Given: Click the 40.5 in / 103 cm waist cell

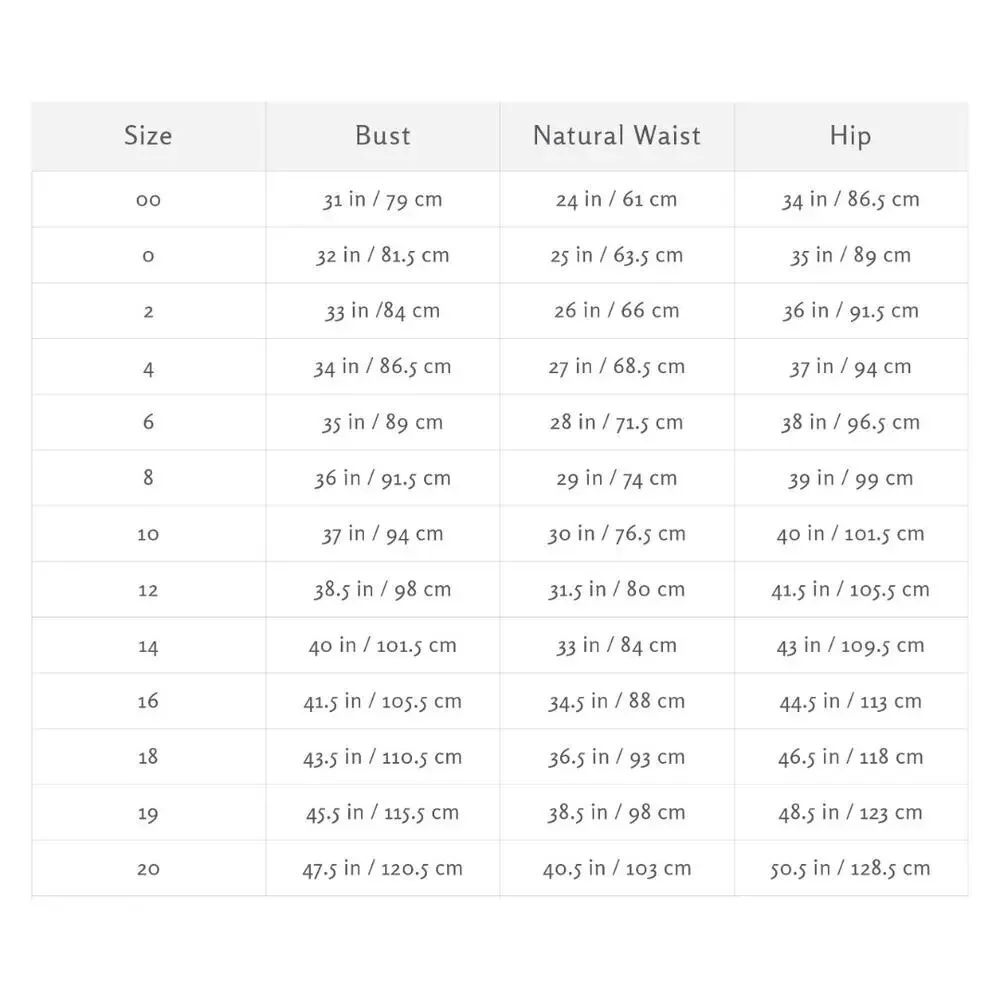Looking at the screenshot, I should 617,869.
